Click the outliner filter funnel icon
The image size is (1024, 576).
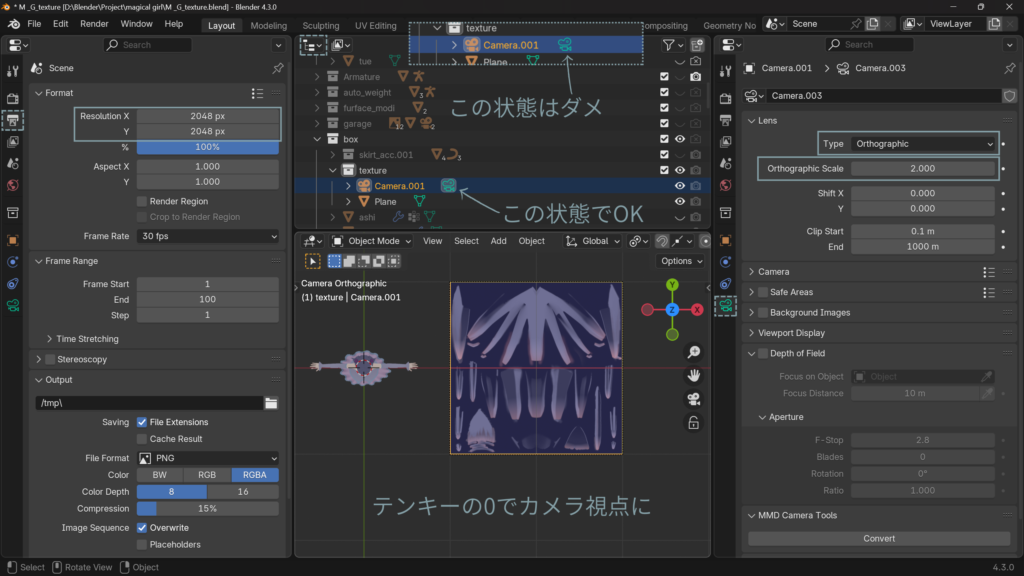coord(669,45)
